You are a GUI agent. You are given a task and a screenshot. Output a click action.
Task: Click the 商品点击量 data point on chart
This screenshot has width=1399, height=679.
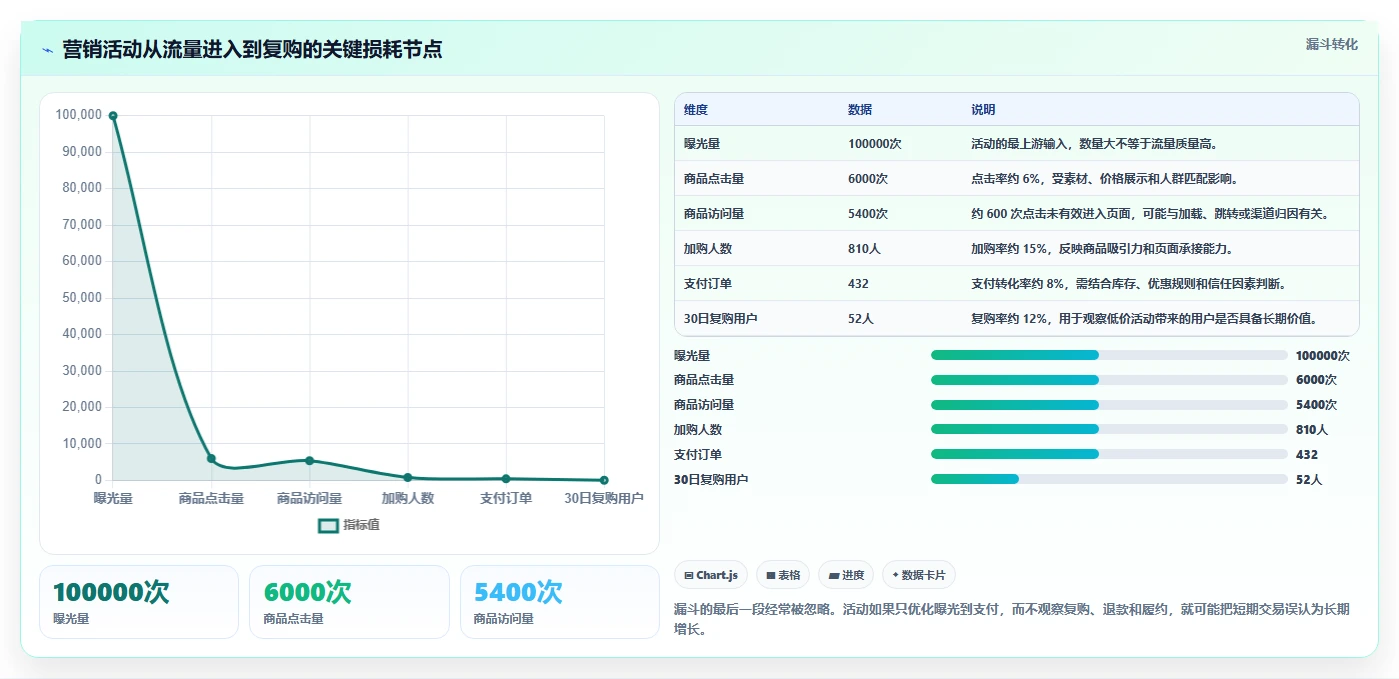tap(211, 458)
